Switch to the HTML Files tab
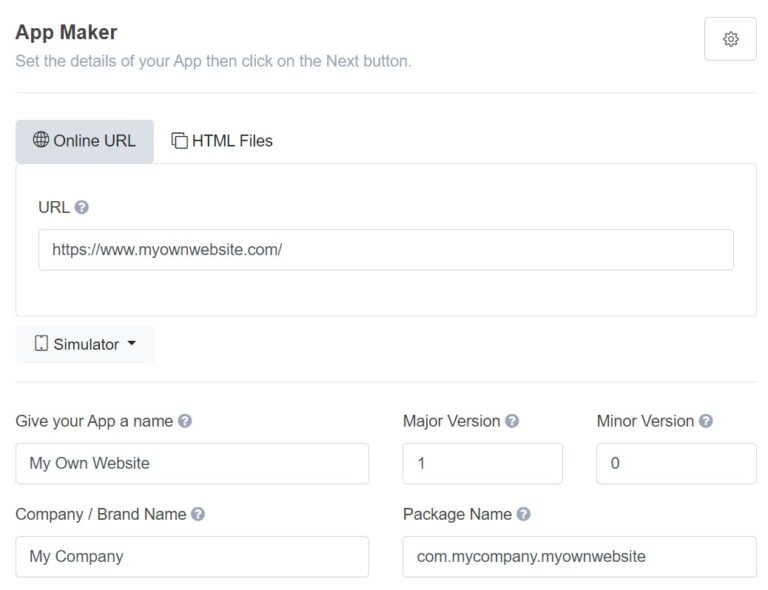 coord(222,141)
